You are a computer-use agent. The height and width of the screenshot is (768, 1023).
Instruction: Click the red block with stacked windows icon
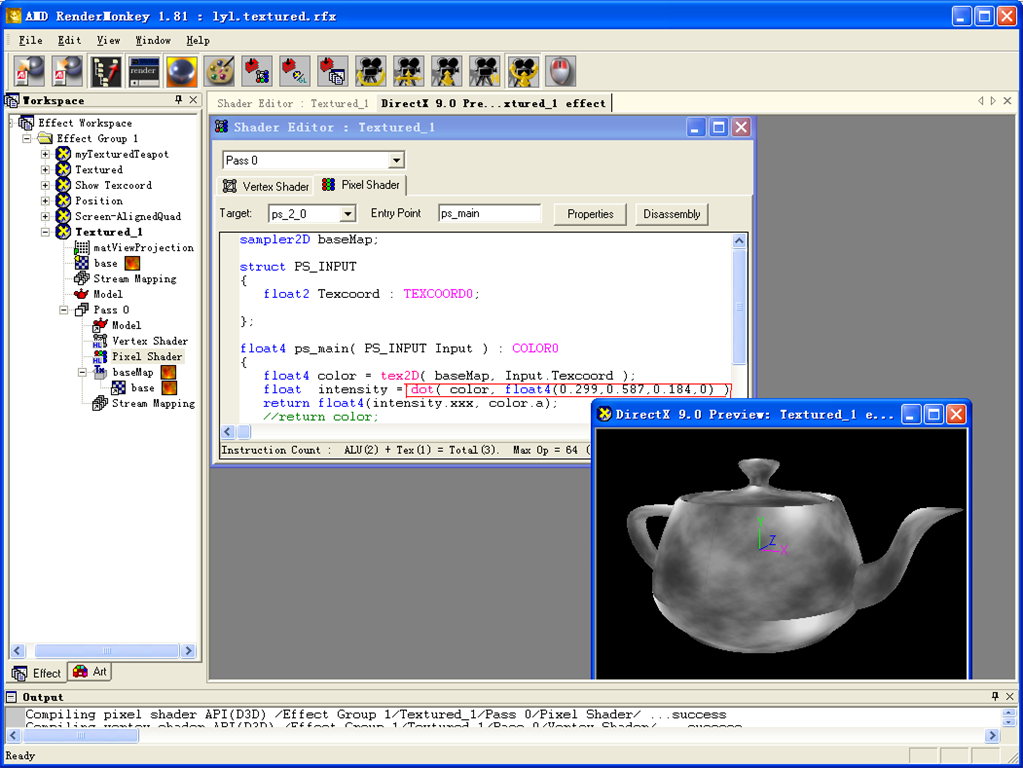(x=333, y=71)
